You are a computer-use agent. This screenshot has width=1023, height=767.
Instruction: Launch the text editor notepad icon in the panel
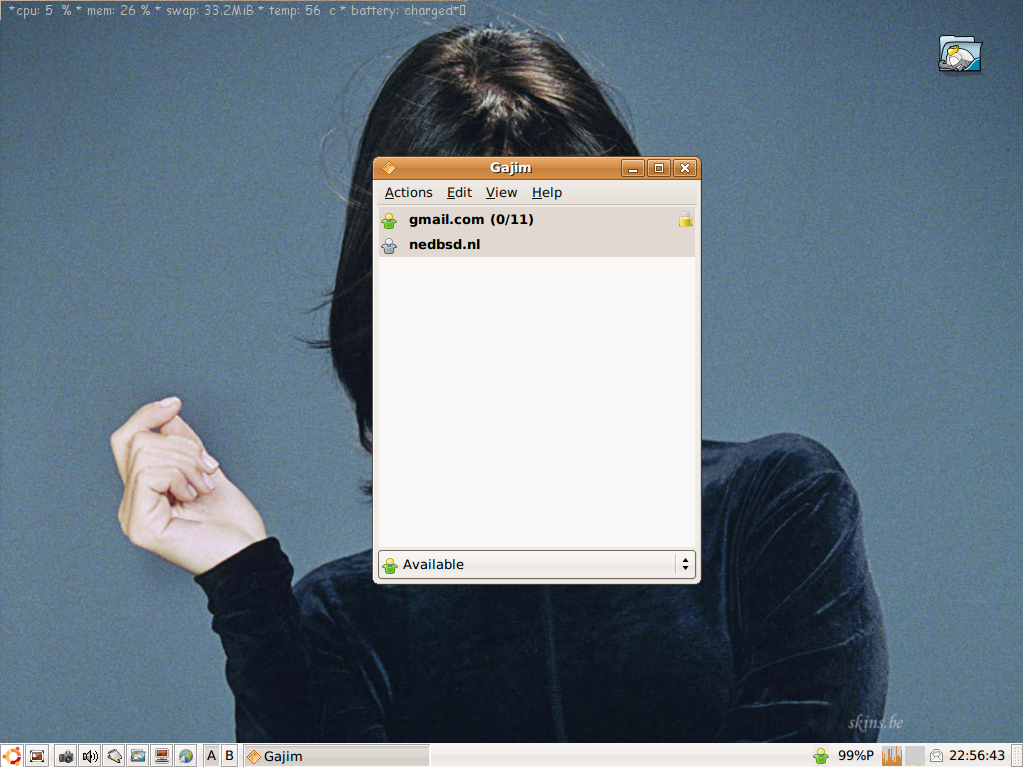(x=114, y=756)
